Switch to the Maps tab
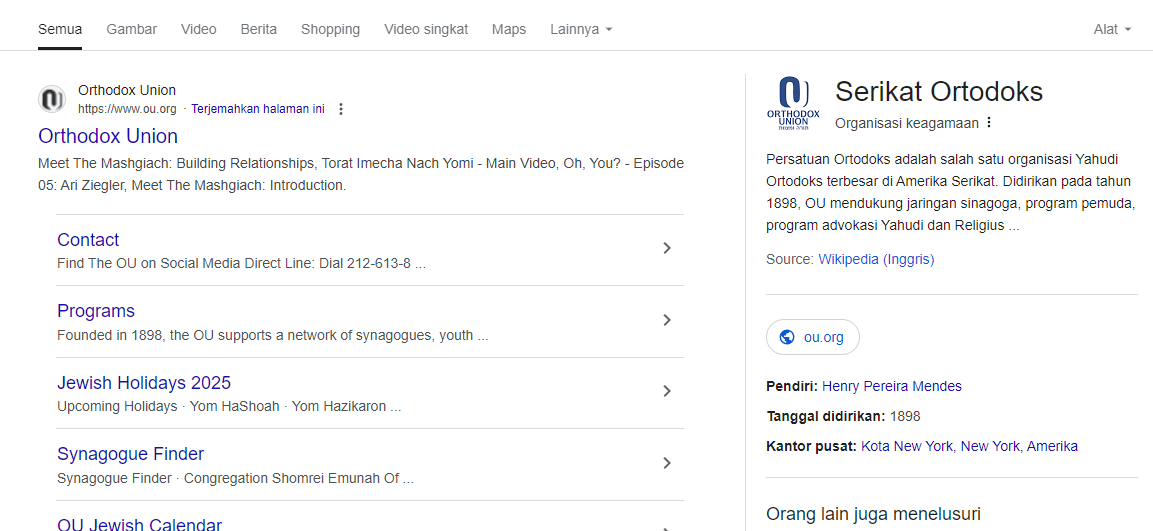Image resolution: width=1153 pixels, height=531 pixels. point(509,29)
